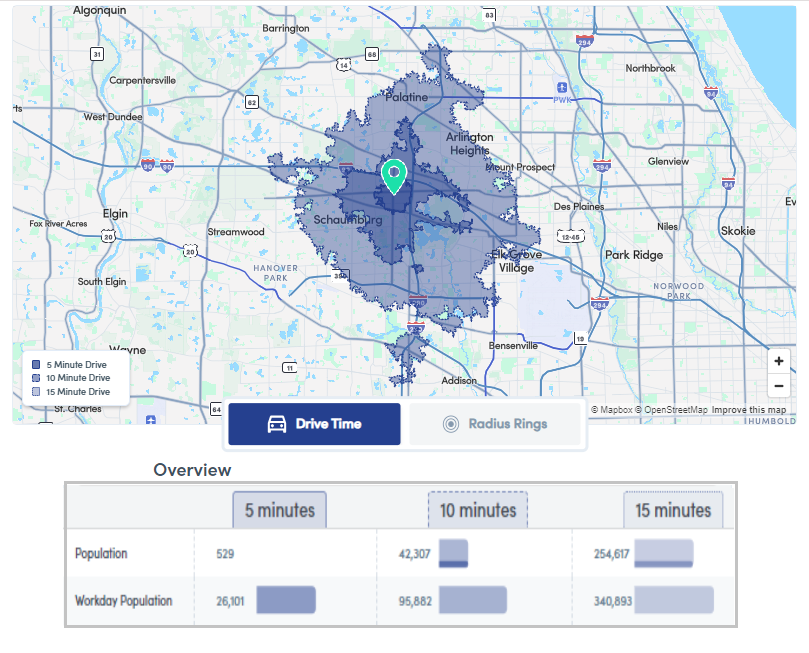Image resolution: width=809 pixels, height=653 pixels.
Task: Switch to Drive Time view
Action: pos(314,424)
